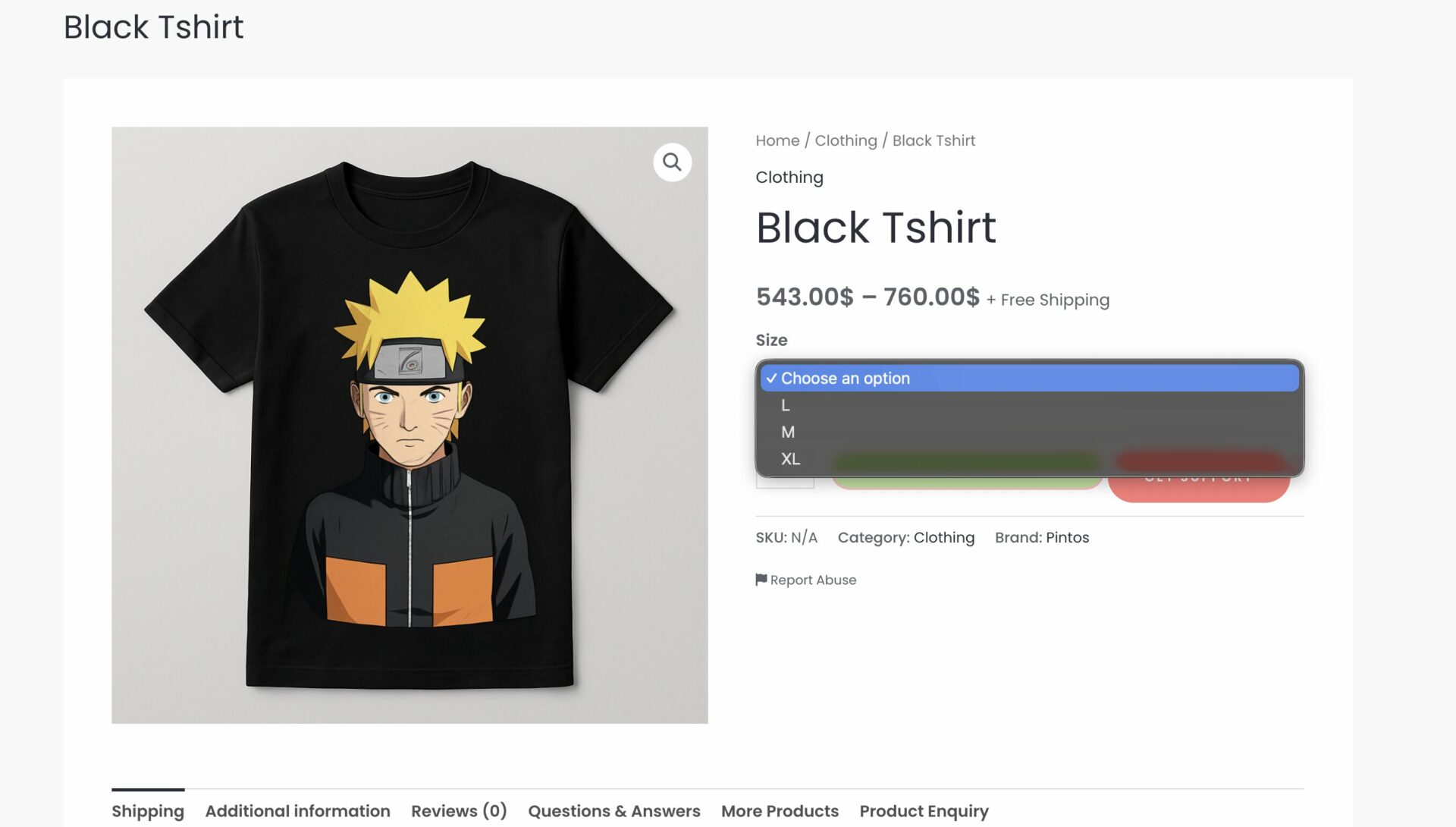This screenshot has height=827, width=1456.
Task: Click the Clothing label above product title
Action: pyautogui.click(x=789, y=177)
